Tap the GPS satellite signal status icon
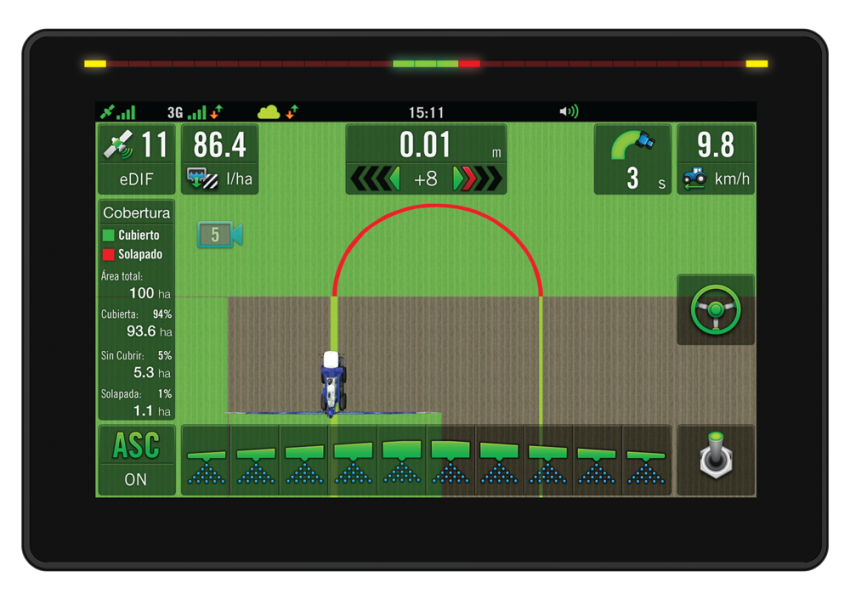This screenshot has height=600, width=850. tap(118, 112)
